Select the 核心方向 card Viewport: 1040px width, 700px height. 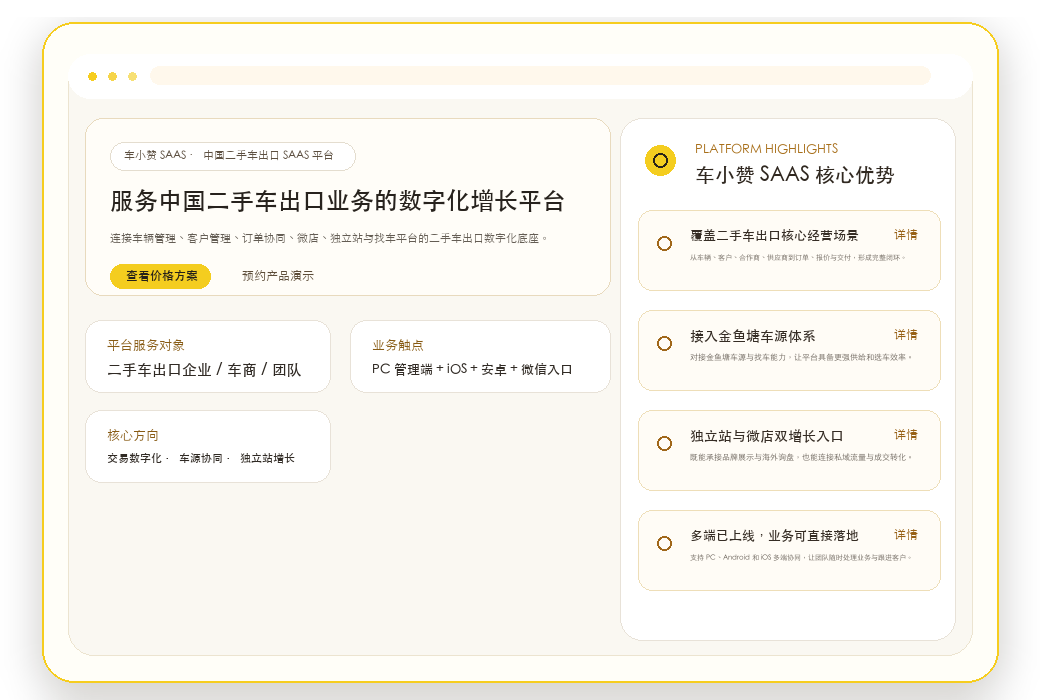point(208,447)
